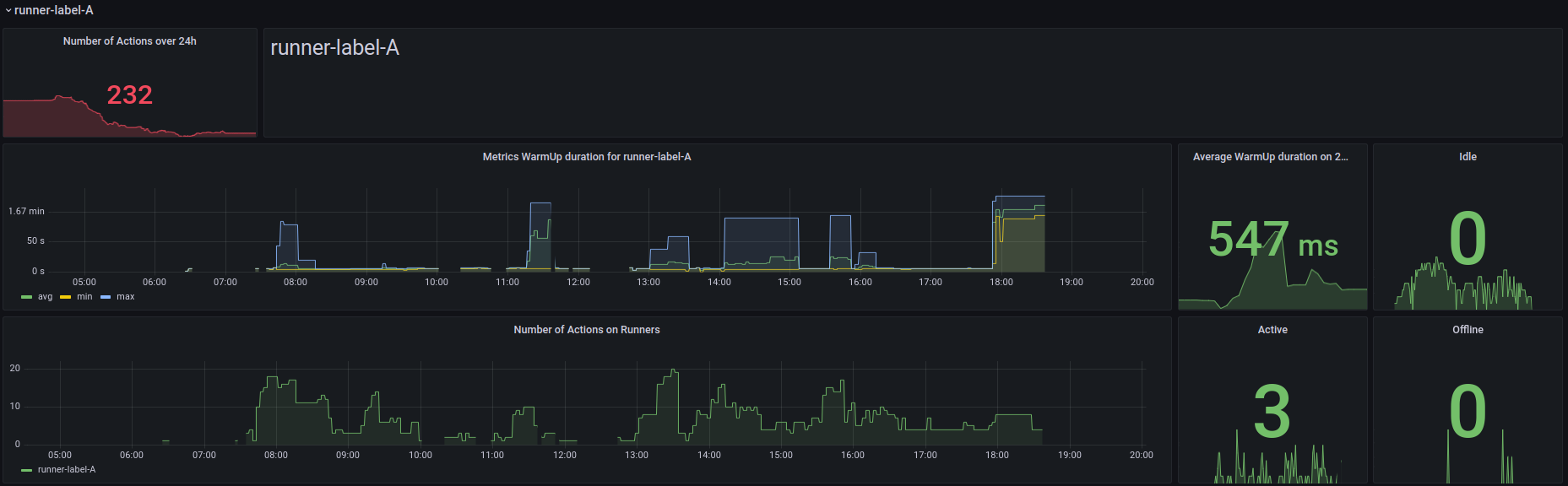
Task: Click the blue max legend color swatch
Action: coord(106,297)
